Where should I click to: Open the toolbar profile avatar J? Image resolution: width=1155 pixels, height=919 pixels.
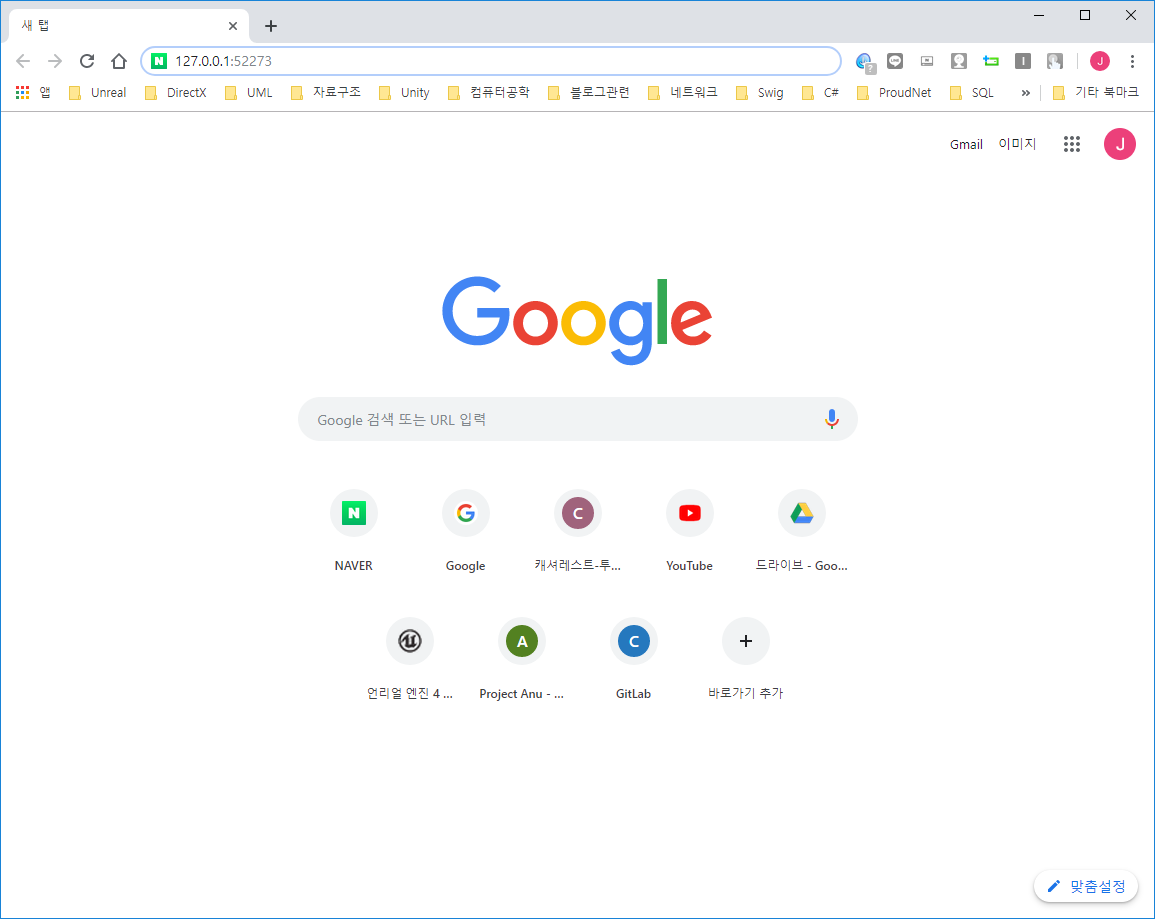point(1100,61)
